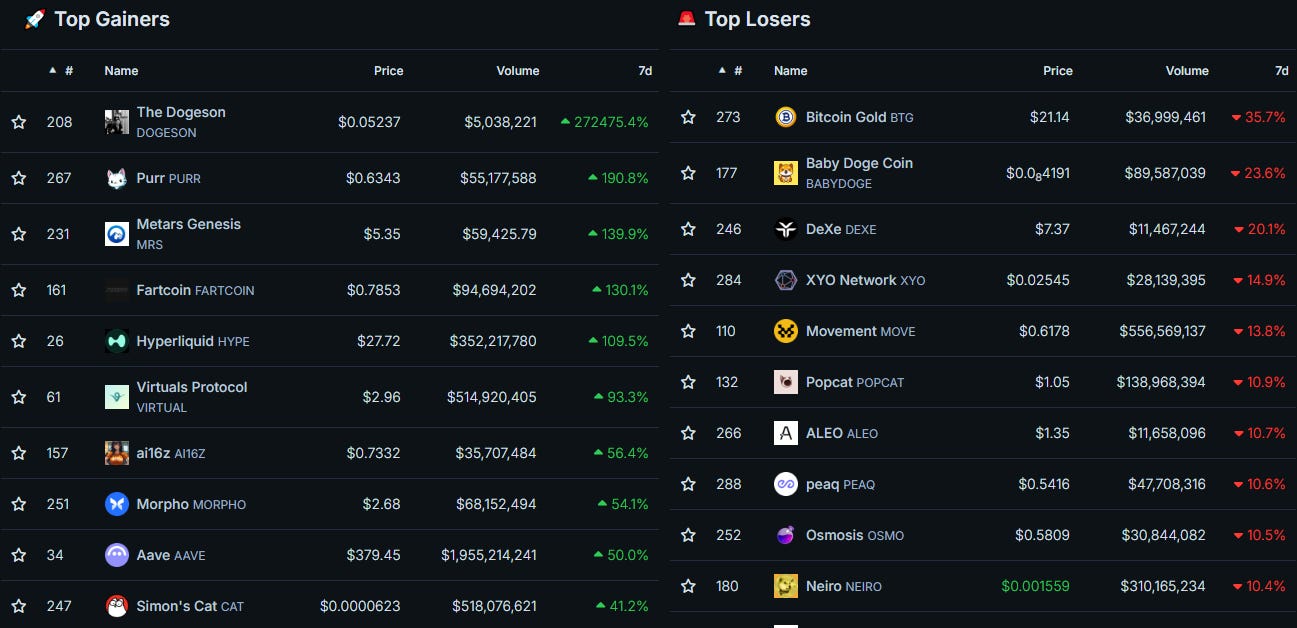The width and height of the screenshot is (1297, 628).
Task: Toggle the Popcat favorite star
Action: [688, 382]
